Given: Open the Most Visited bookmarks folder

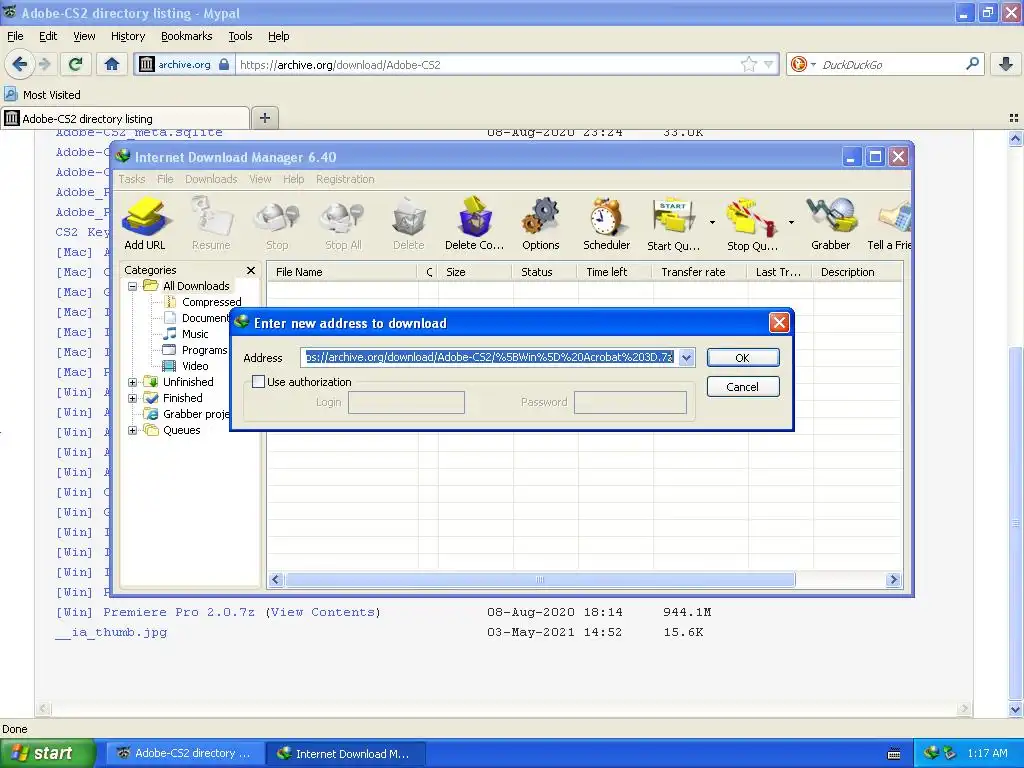Looking at the screenshot, I should coord(42,95).
